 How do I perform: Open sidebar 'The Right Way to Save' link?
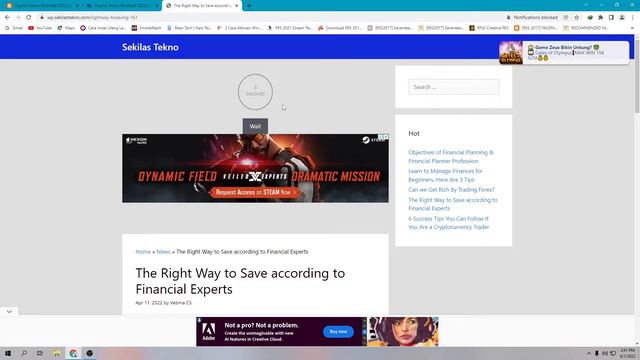click(x=453, y=204)
